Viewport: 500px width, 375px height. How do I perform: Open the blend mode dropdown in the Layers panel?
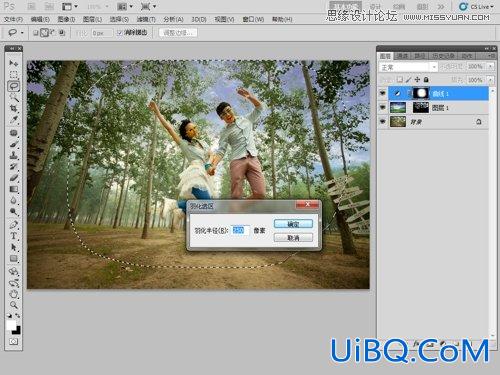[x=408, y=67]
